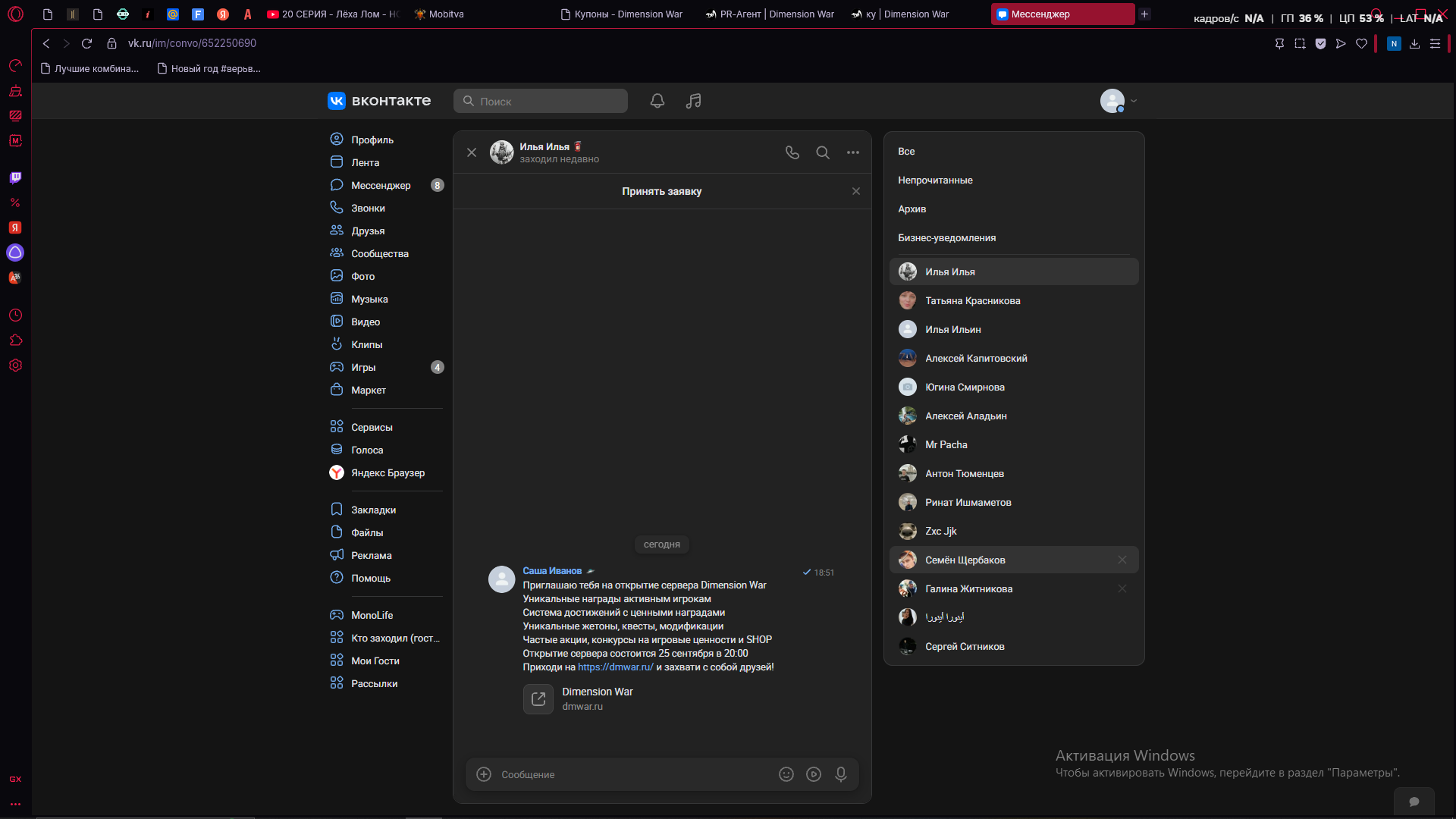The width and height of the screenshot is (1456, 819).
Task: Select the Бизнес-уведомления filter
Action: [x=946, y=238]
